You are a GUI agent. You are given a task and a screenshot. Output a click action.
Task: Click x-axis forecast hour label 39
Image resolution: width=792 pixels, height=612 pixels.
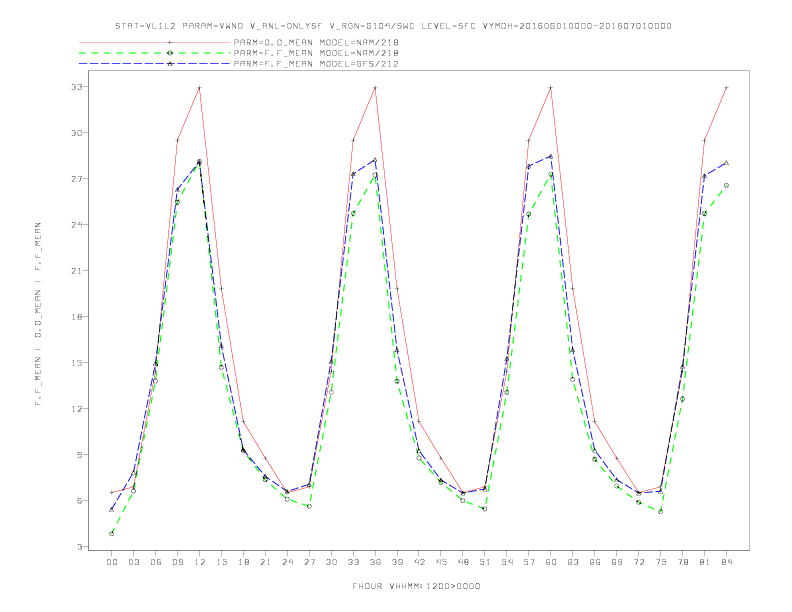(x=397, y=562)
